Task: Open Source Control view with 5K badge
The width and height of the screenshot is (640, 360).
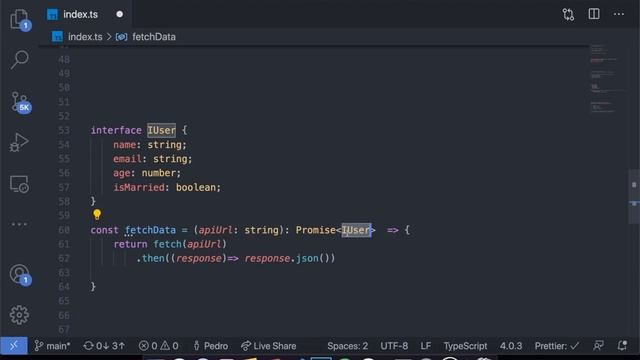Action: pos(20,102)
